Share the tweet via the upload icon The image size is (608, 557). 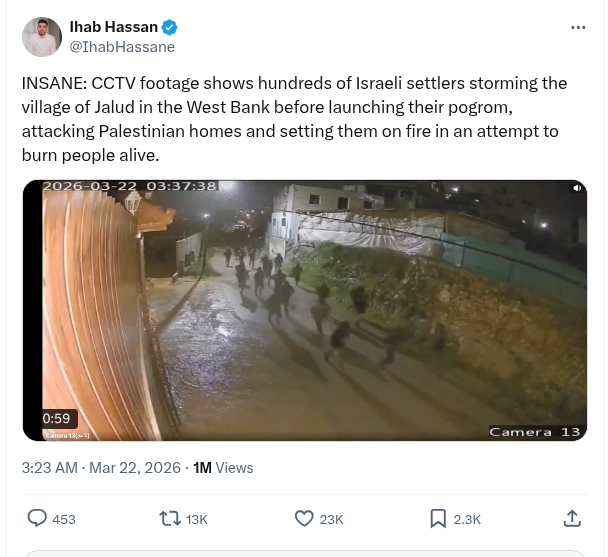pos(572,518)
